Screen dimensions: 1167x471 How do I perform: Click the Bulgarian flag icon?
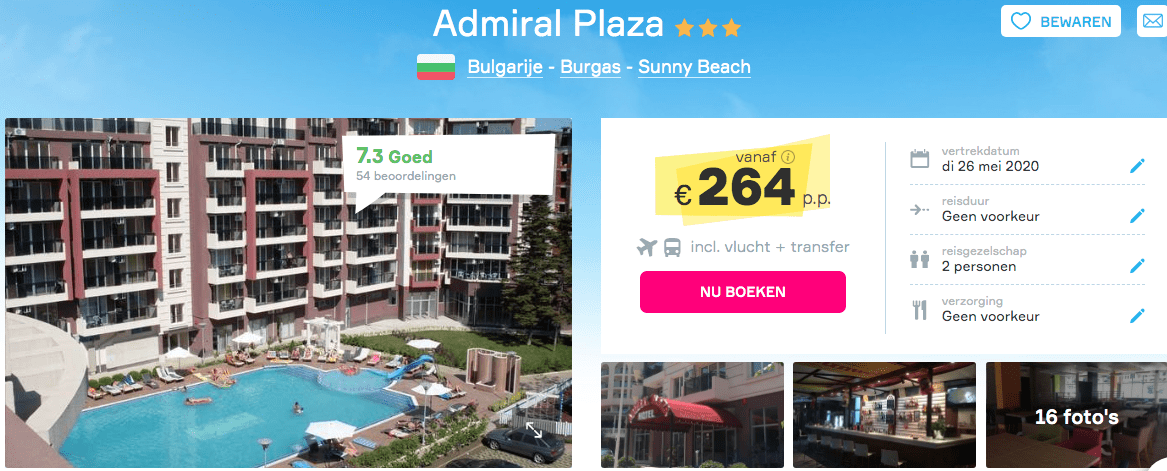[x=435, y=67]
